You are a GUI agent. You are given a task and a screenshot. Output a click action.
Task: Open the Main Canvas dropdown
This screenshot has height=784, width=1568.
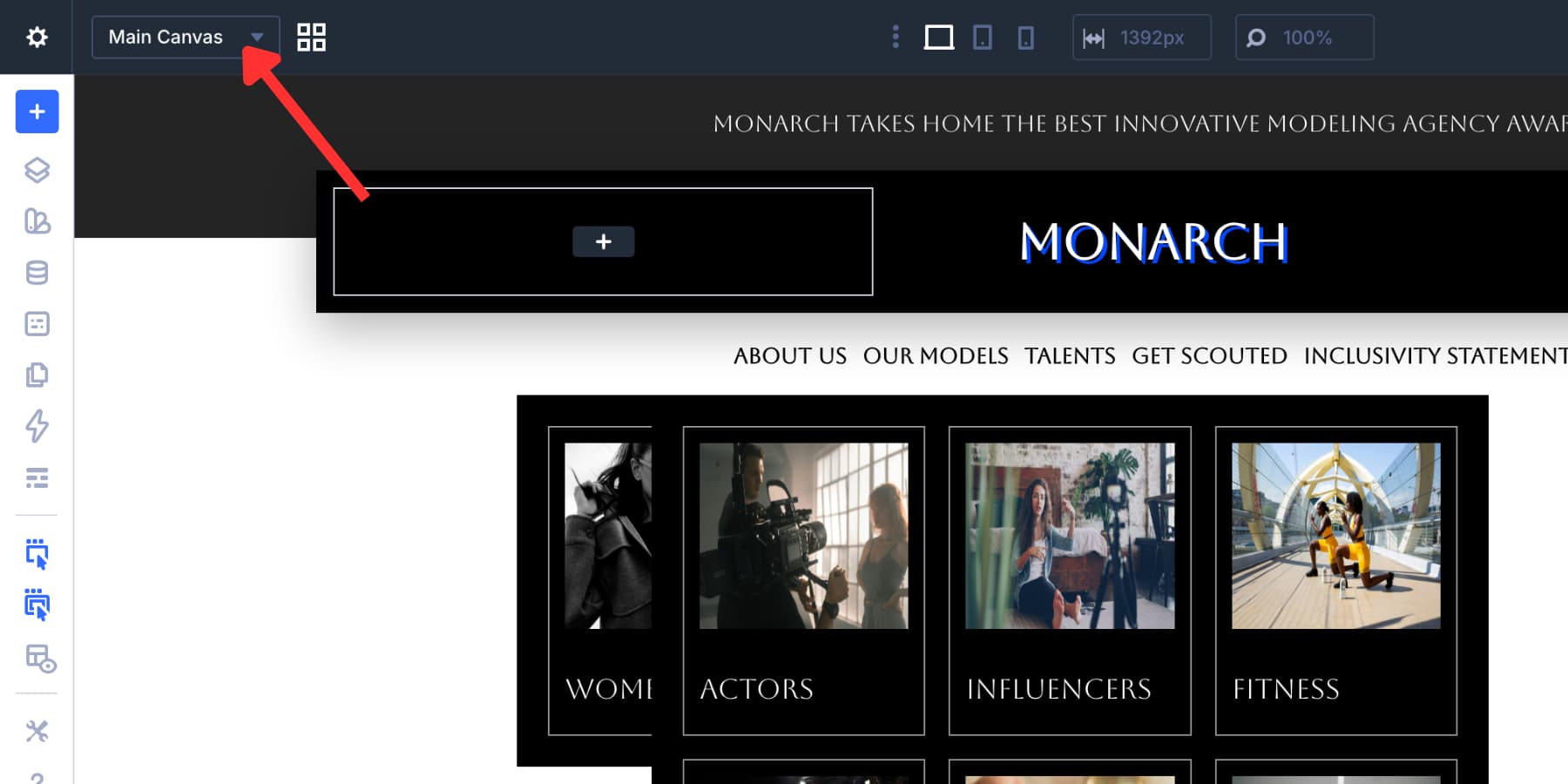186,37
